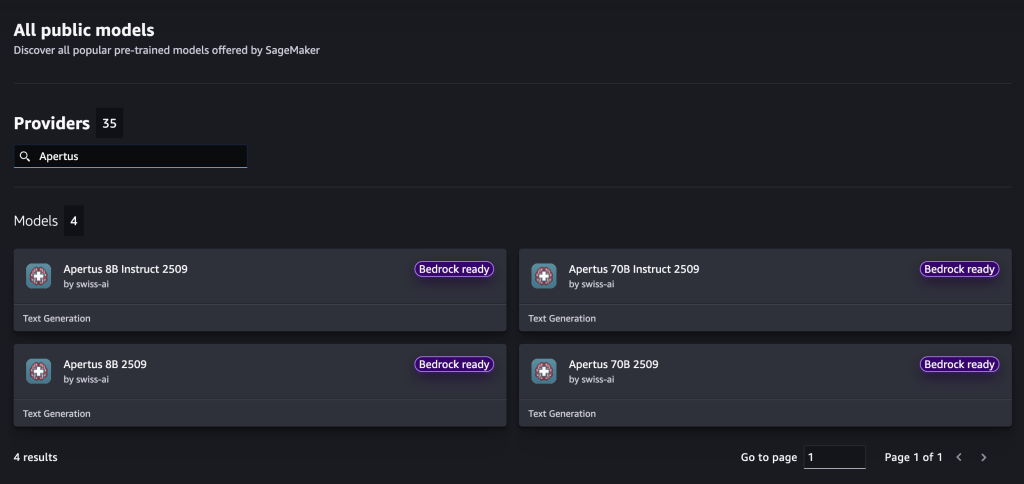Click the swiss-ai provider under Apertus 8B Instruct
1024x484 pixels.
point(86,284)
